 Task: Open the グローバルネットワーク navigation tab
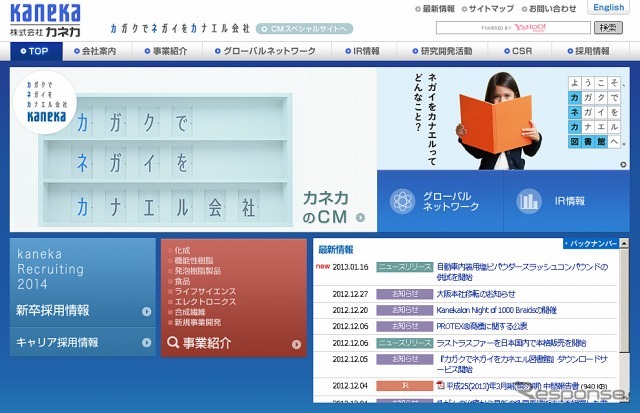(x=267, y=51)
